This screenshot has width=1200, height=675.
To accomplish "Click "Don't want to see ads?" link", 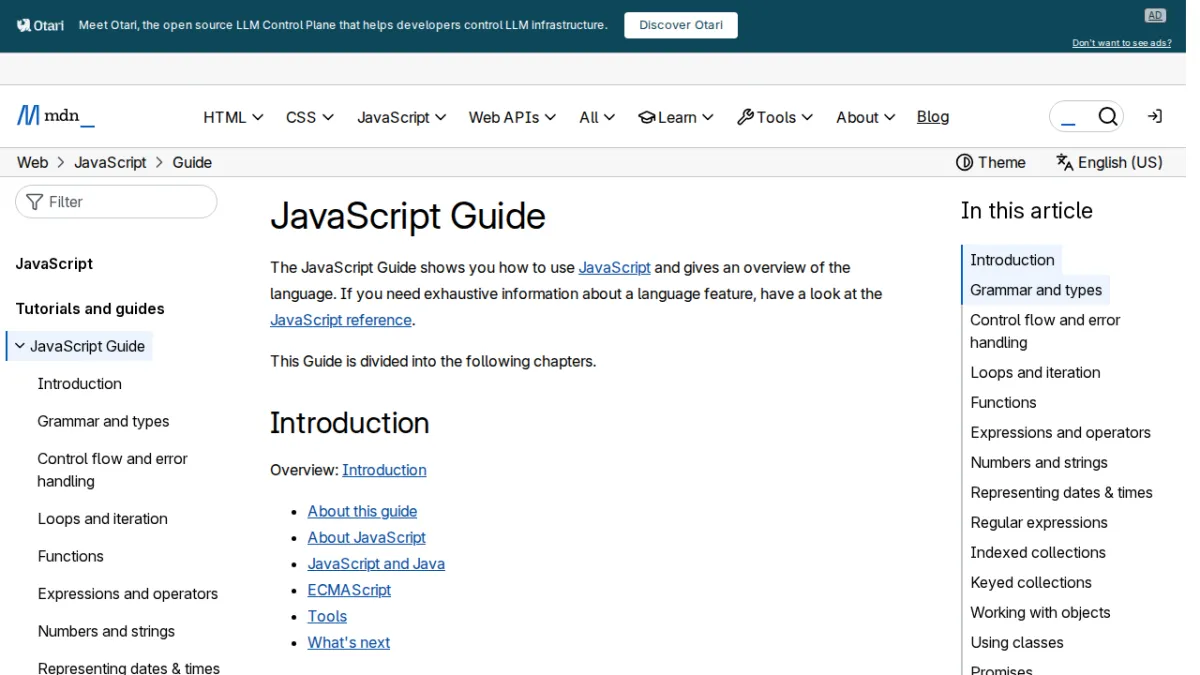I will [1122, 43].
